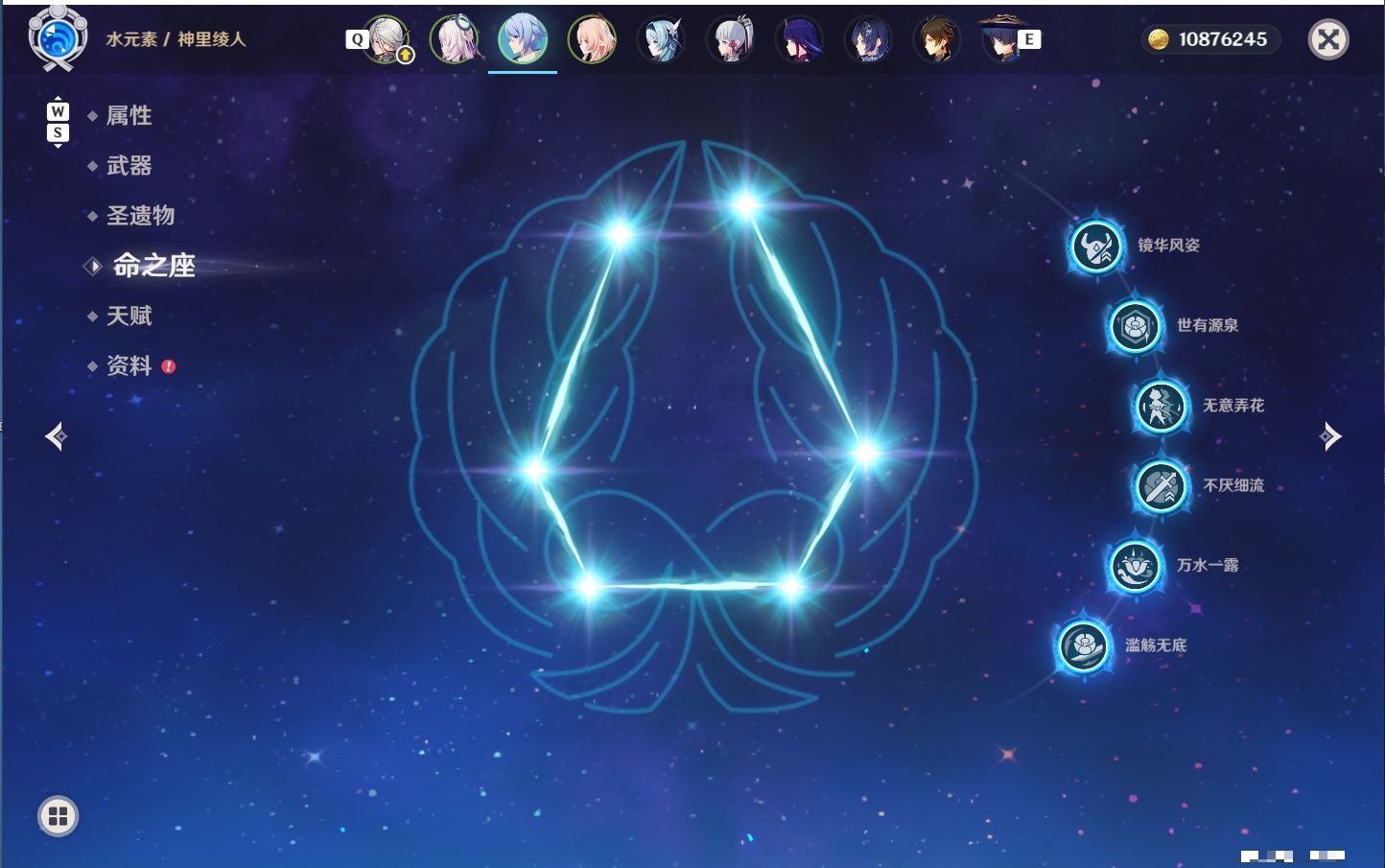Open the 圣遗物 artifacts menu

(141, 216)
